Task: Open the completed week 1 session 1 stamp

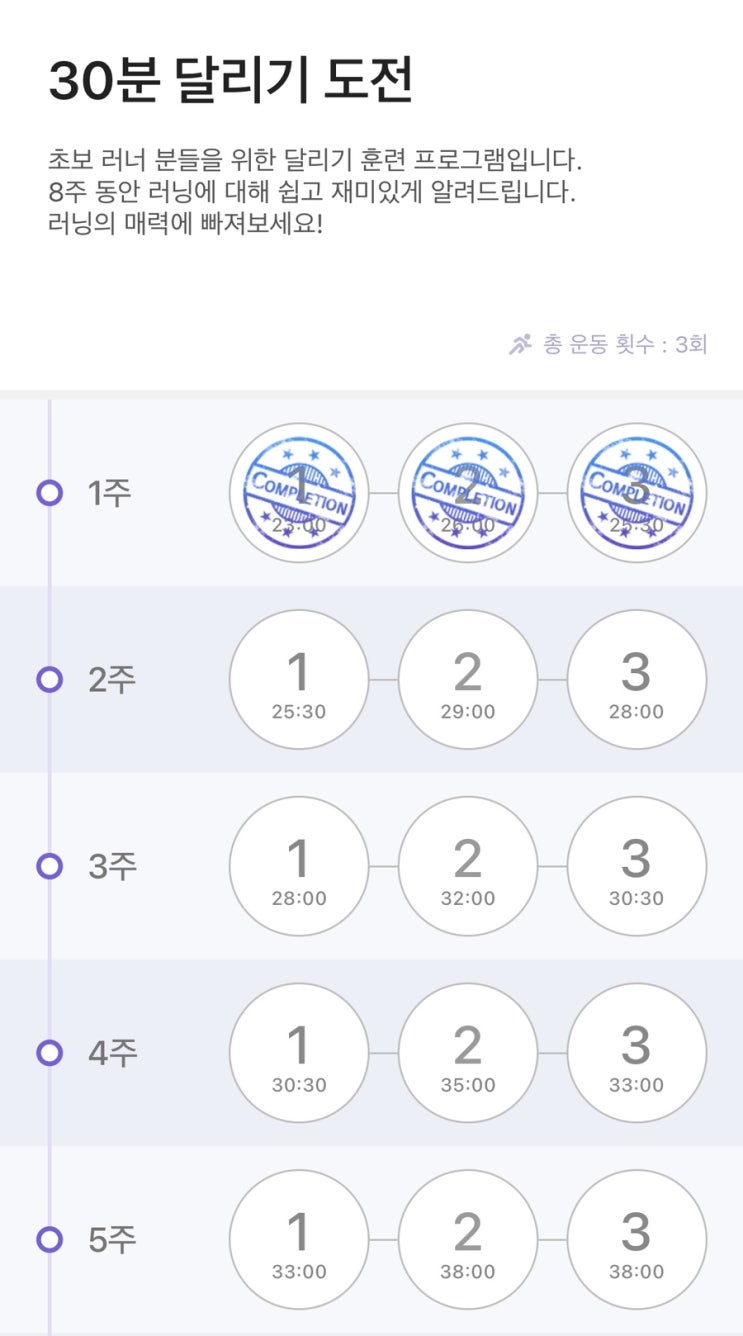Action: pyautogui.click(x=299, y=493)
